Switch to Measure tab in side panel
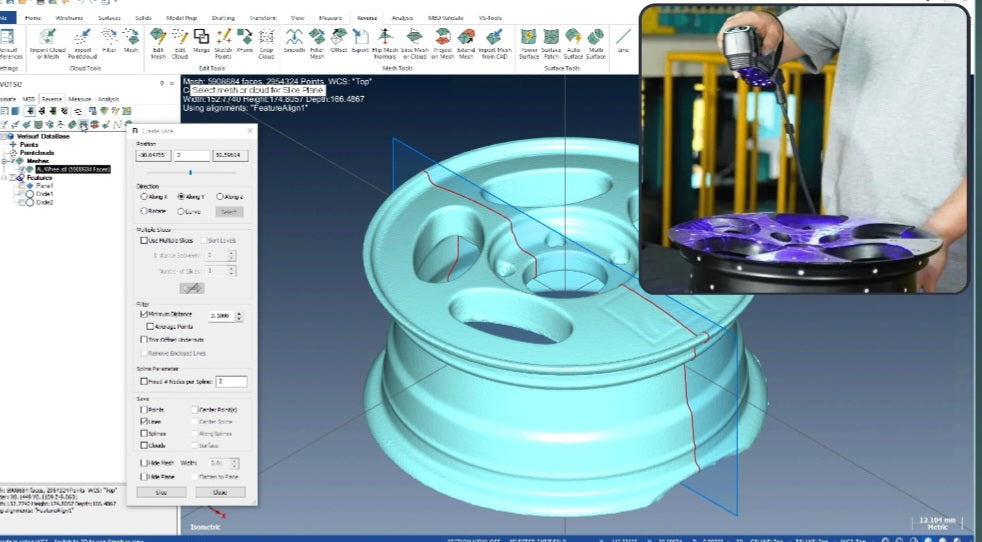Viewport: 982px width, 542px height. 80,99
